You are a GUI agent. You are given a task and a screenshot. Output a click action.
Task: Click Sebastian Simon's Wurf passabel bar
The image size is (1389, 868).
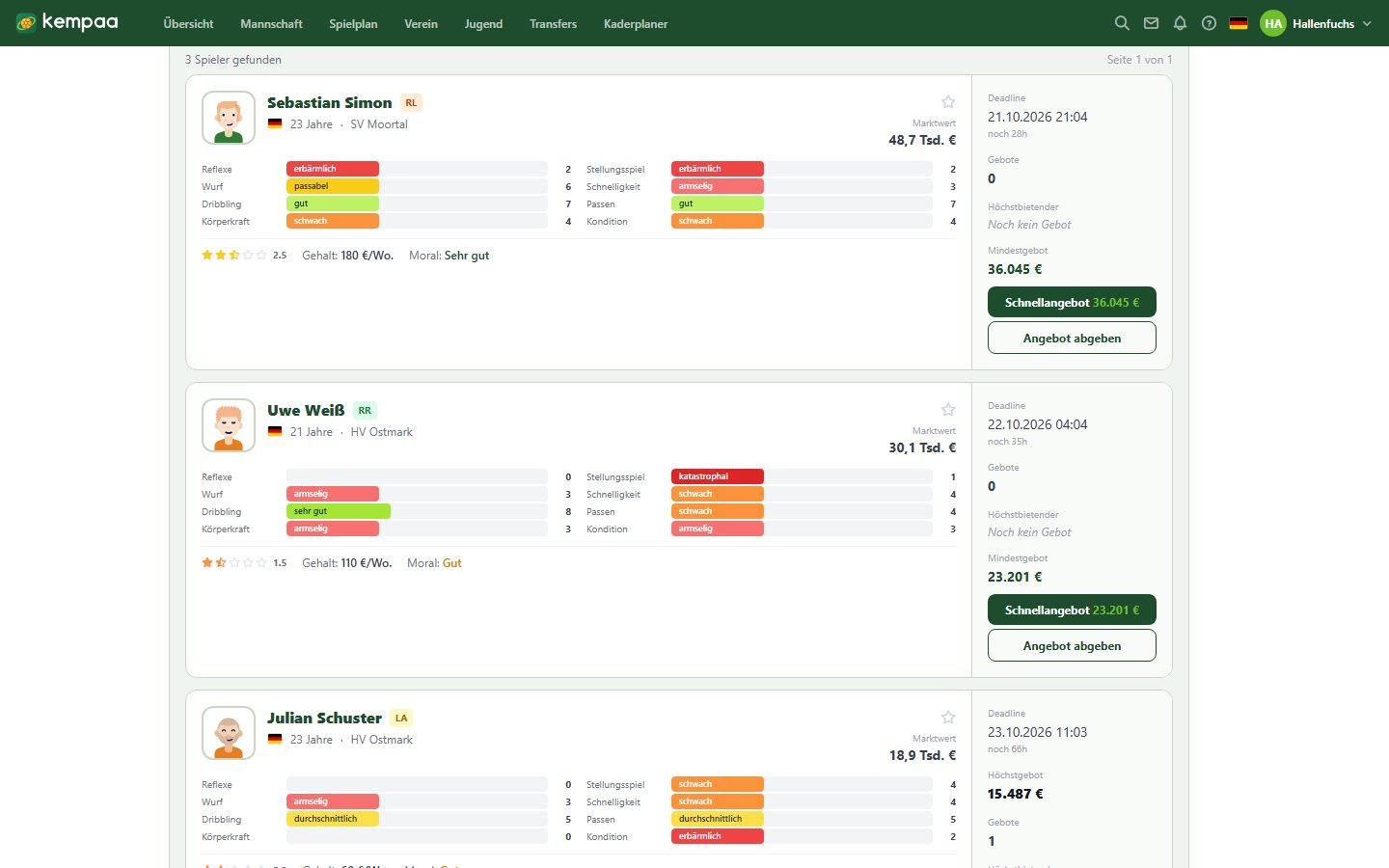pyautogui.click(x=333, y=186)
